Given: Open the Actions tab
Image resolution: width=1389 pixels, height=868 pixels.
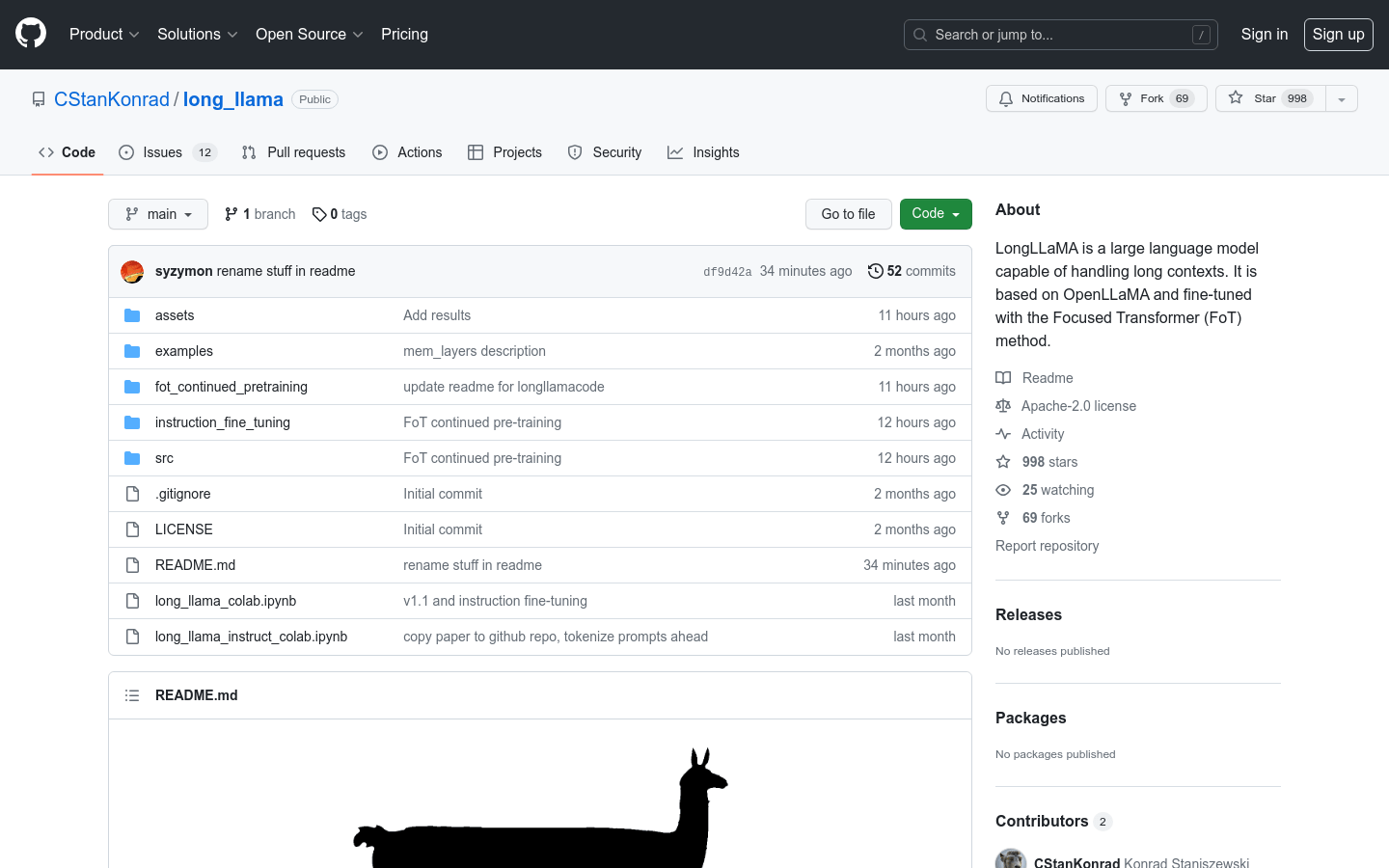Looking at the screenshot, I should point(407,152).
